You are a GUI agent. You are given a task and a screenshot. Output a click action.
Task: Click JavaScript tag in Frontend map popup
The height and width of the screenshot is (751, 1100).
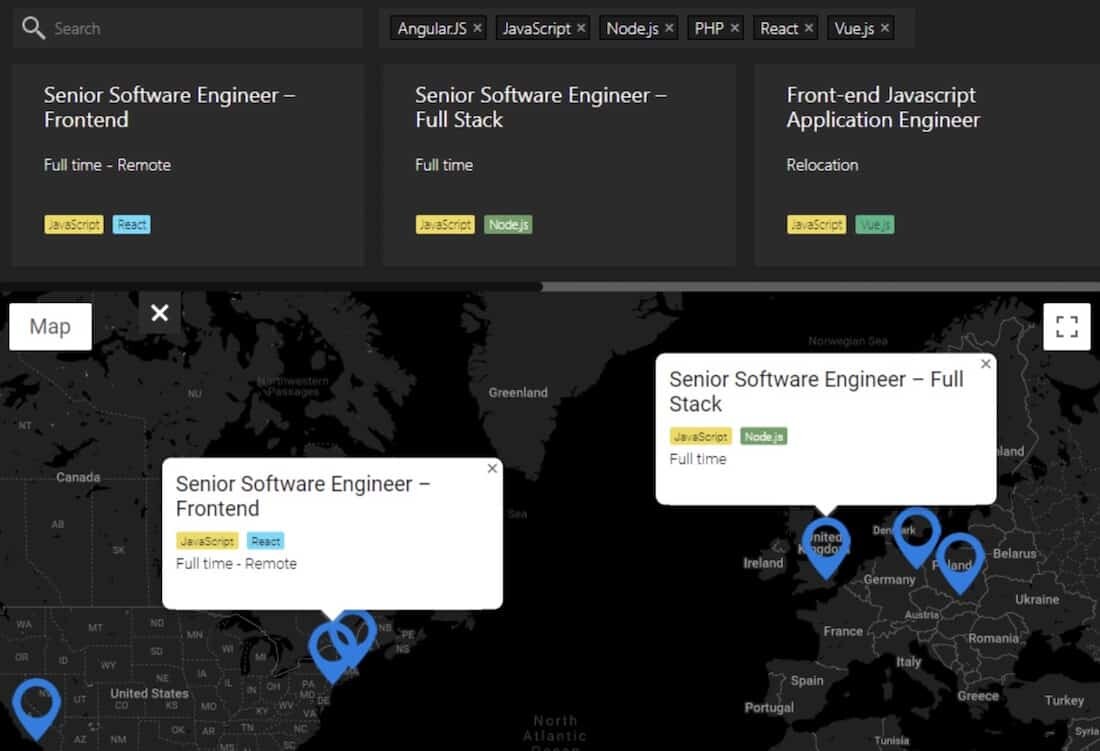pos(207,541)
